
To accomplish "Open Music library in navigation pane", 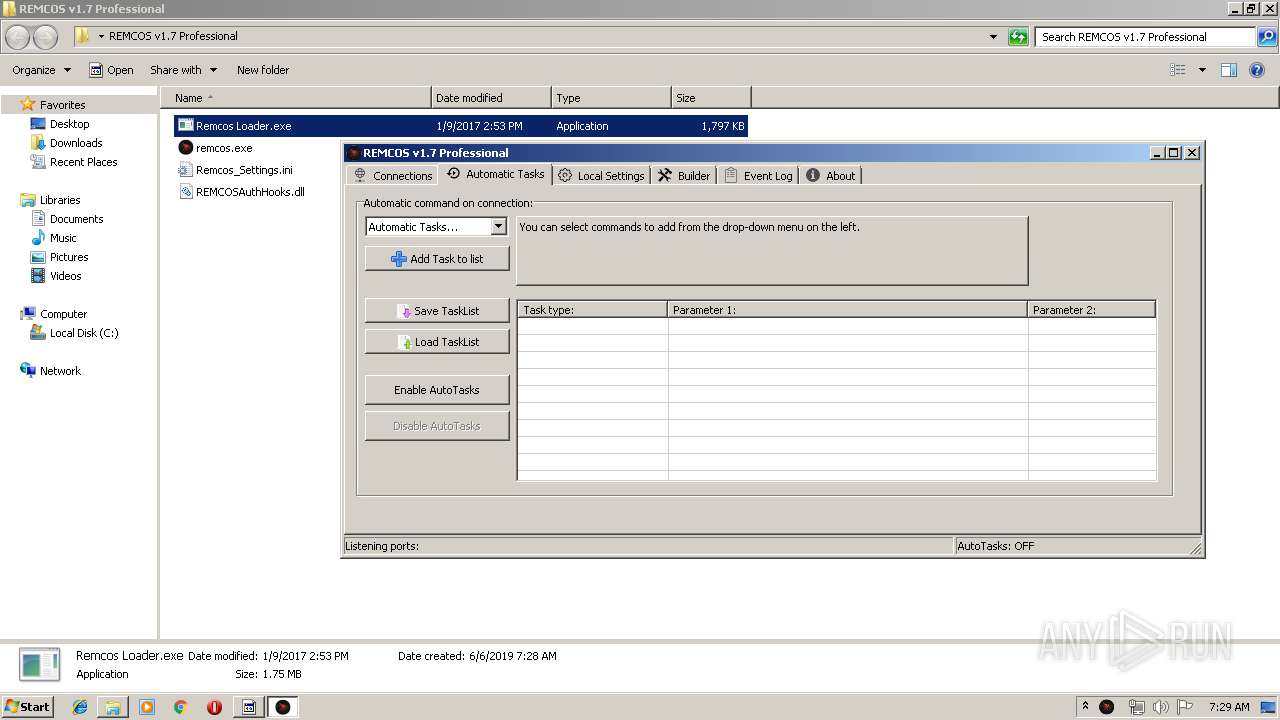I will click(63, 238).
